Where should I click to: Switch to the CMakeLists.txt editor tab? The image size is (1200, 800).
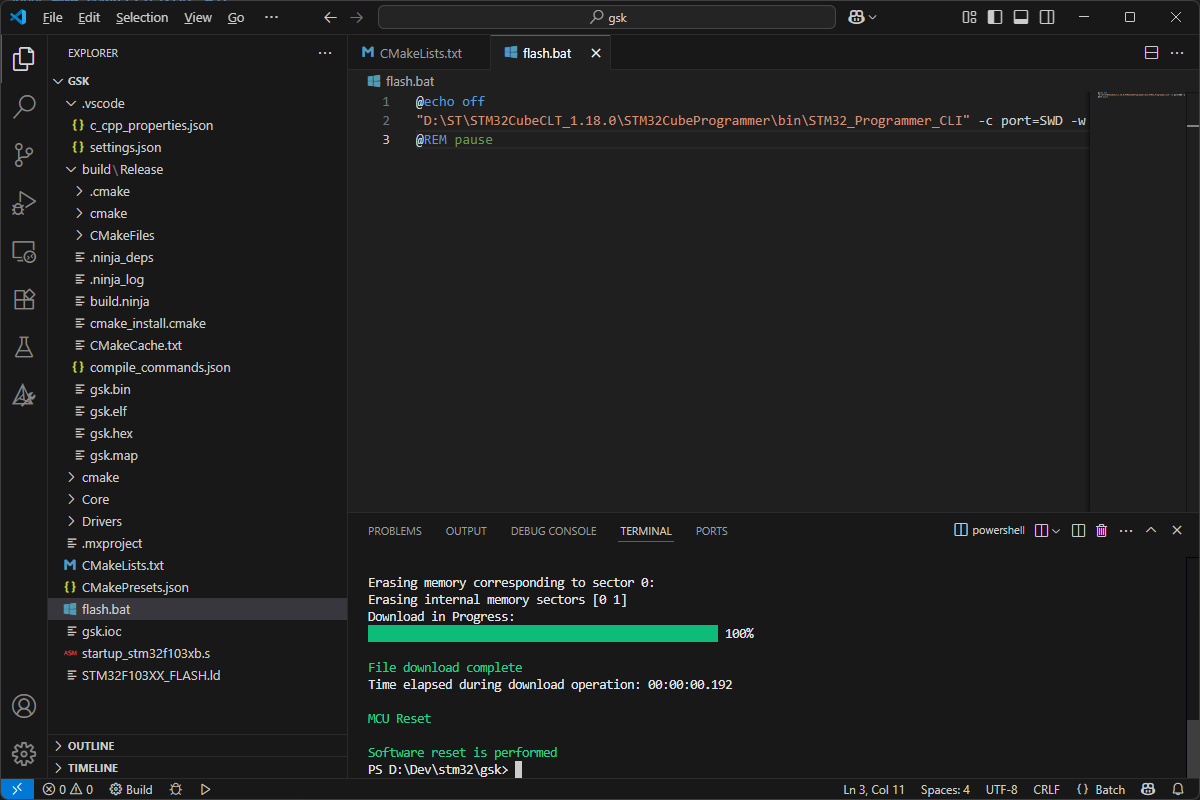point(420,53)
